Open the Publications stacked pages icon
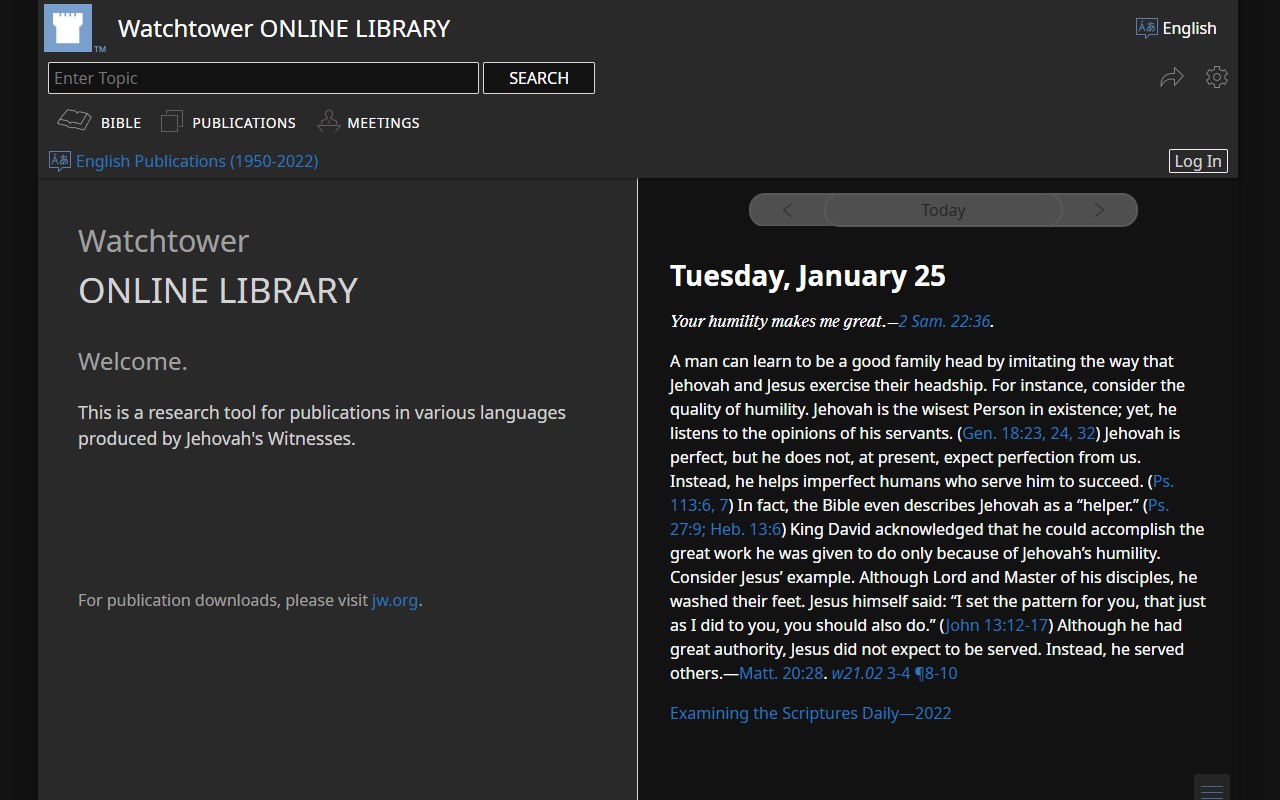Image resolution: width=1280 pixels, height=800 pixels. pos(172,121)
